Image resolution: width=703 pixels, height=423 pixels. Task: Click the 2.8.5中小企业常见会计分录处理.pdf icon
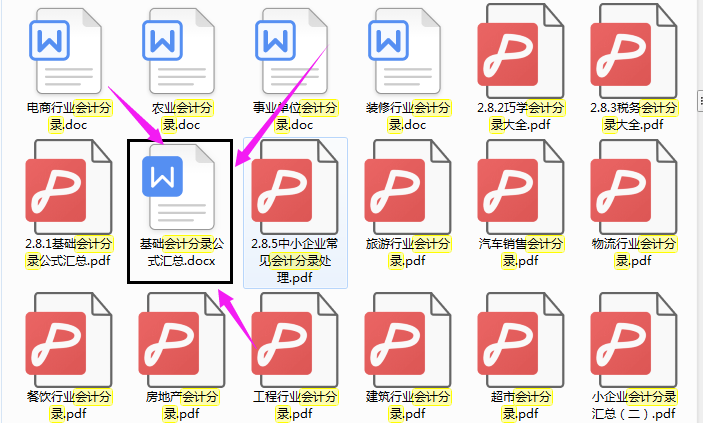(295, 187)
